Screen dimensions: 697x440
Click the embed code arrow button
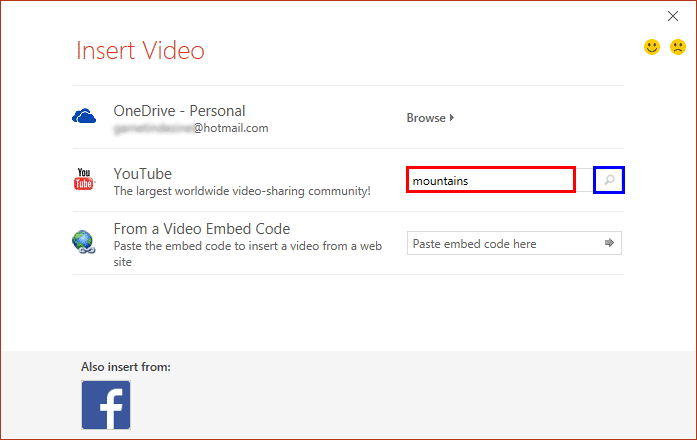point(609,243)
